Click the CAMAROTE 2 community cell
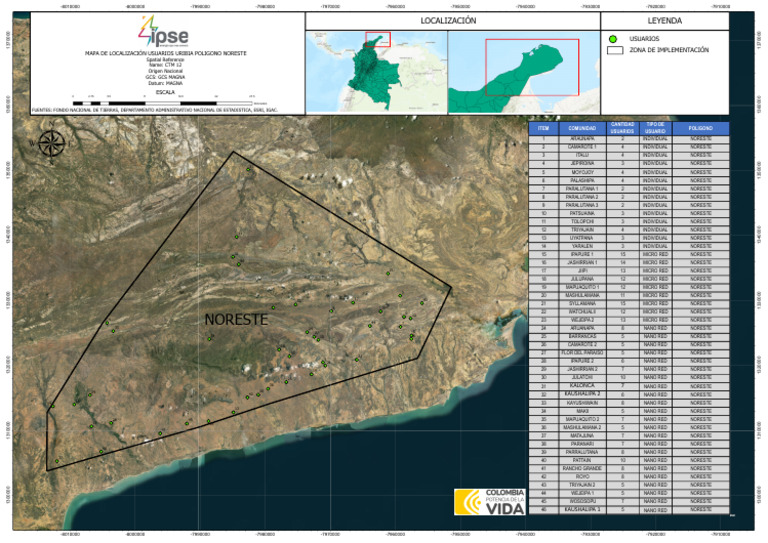The width and height of the screenshot is (768, 543). point(582,345)
